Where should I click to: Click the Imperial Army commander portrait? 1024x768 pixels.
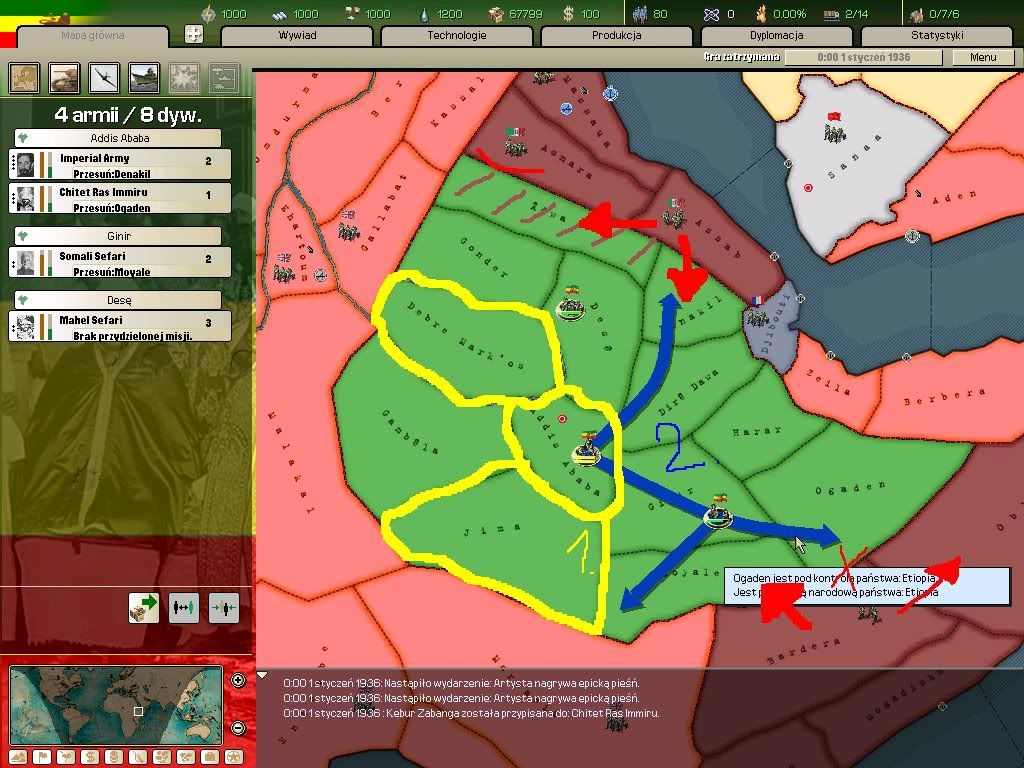coord(25,165)
